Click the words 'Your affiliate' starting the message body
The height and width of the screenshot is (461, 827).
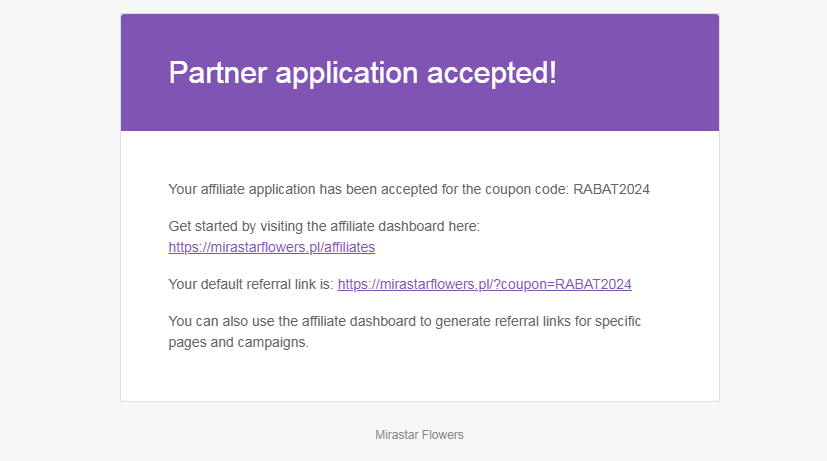[207, 189]
